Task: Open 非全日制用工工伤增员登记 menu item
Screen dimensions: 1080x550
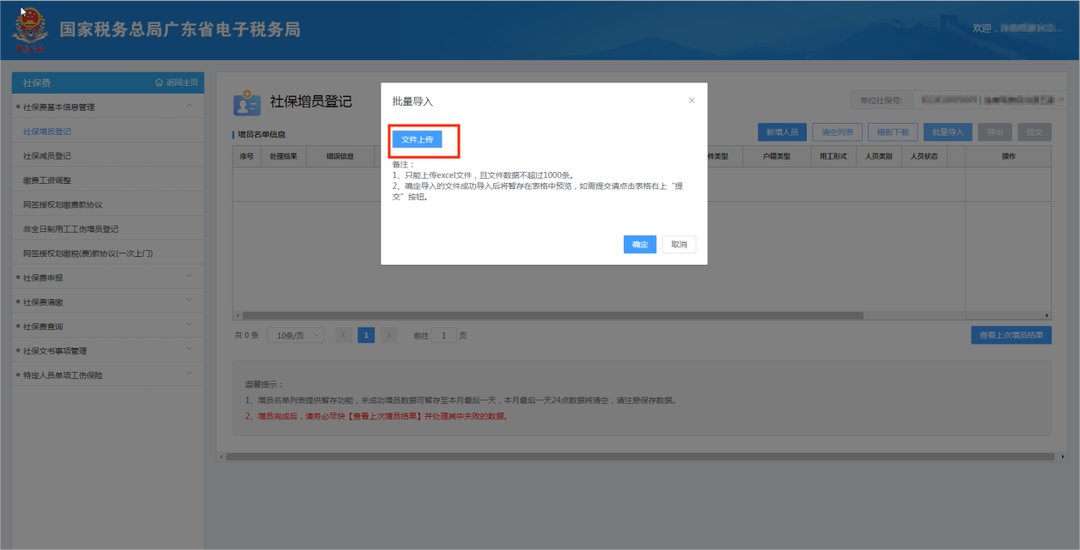Action: [71, 229]
